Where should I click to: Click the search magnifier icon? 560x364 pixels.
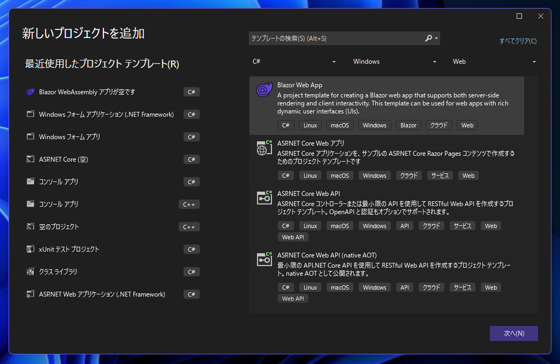click(428, 38)
